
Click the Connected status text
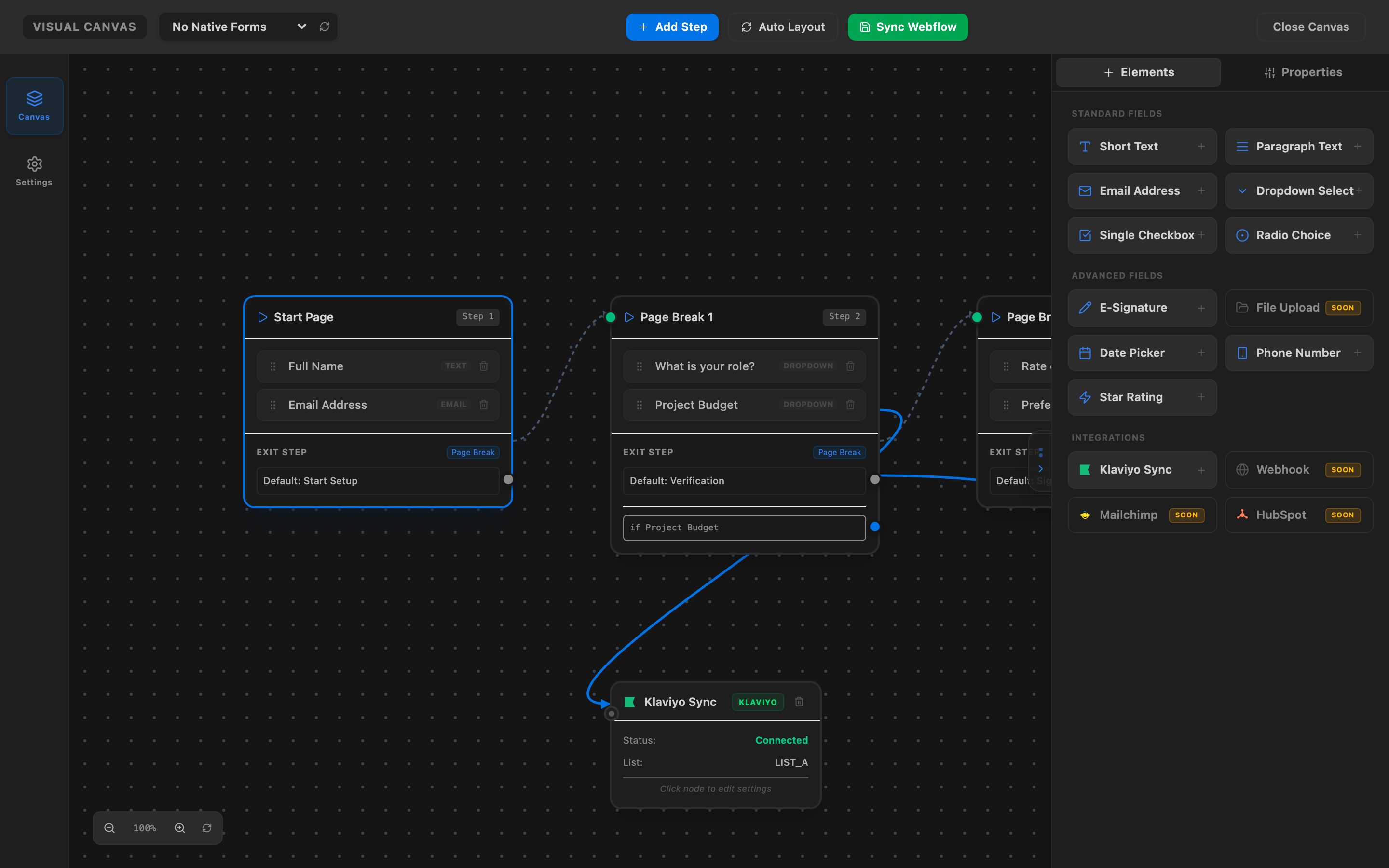[x=781, y=740]
